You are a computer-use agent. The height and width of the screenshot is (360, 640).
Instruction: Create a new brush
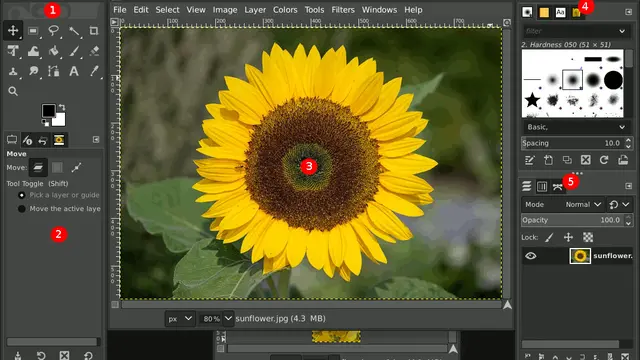(548, 160)
